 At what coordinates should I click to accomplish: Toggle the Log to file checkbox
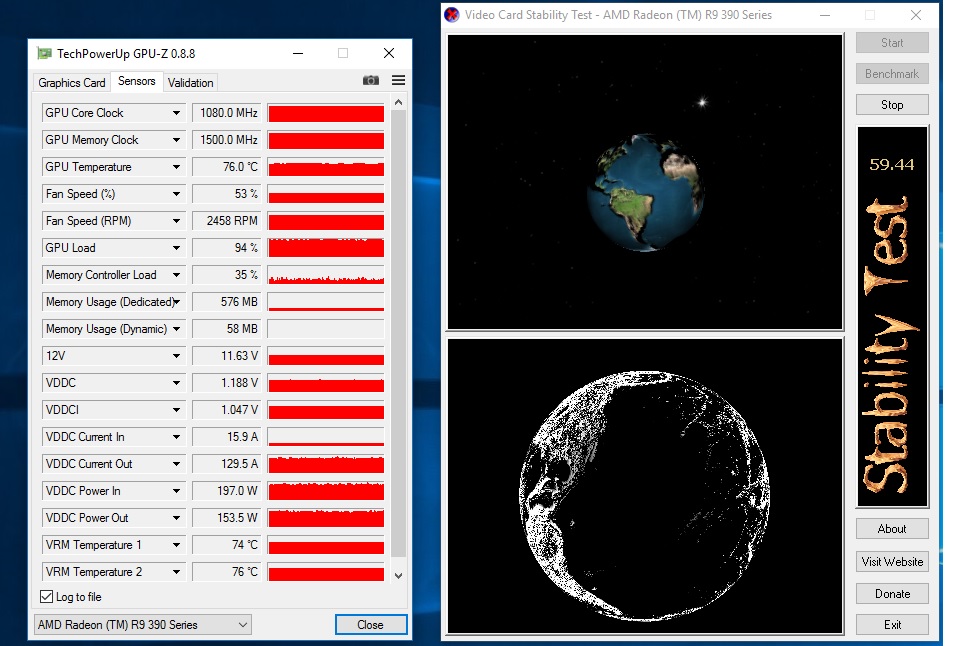[x=47, y=596]
